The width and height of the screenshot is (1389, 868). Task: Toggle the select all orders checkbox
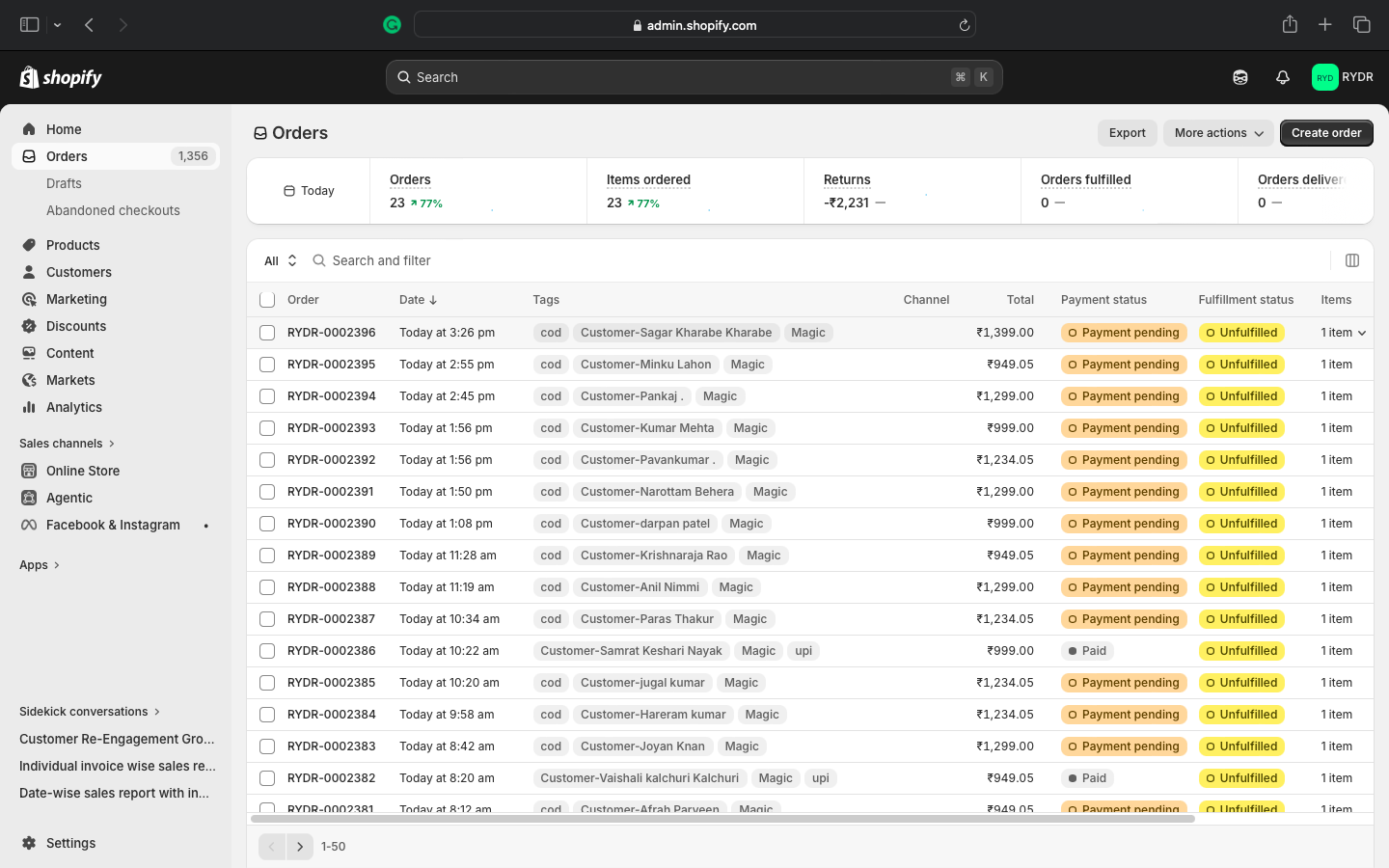tap(267, 300)
